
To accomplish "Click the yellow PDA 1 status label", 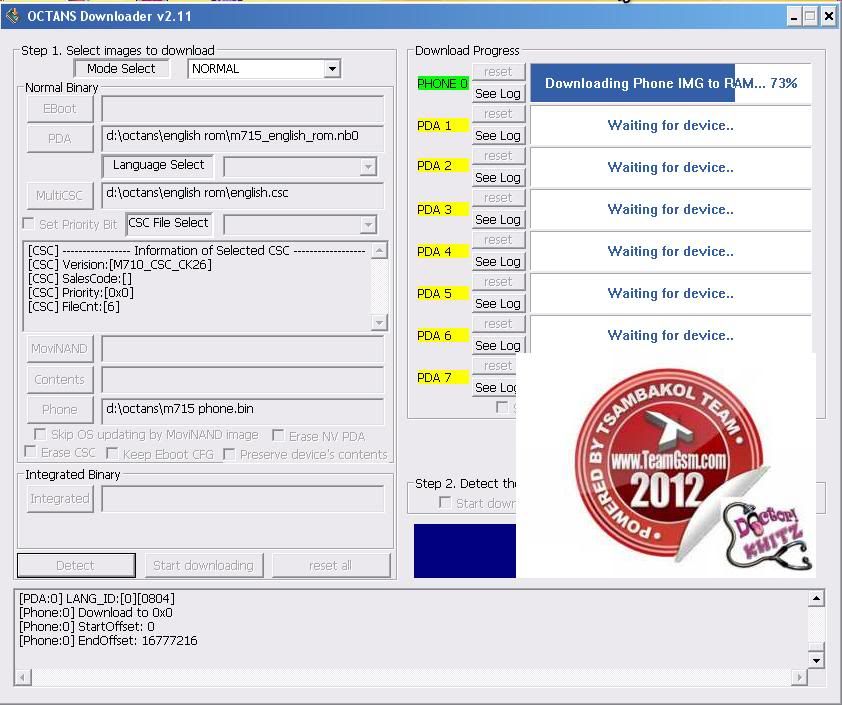I will [442, 126].
